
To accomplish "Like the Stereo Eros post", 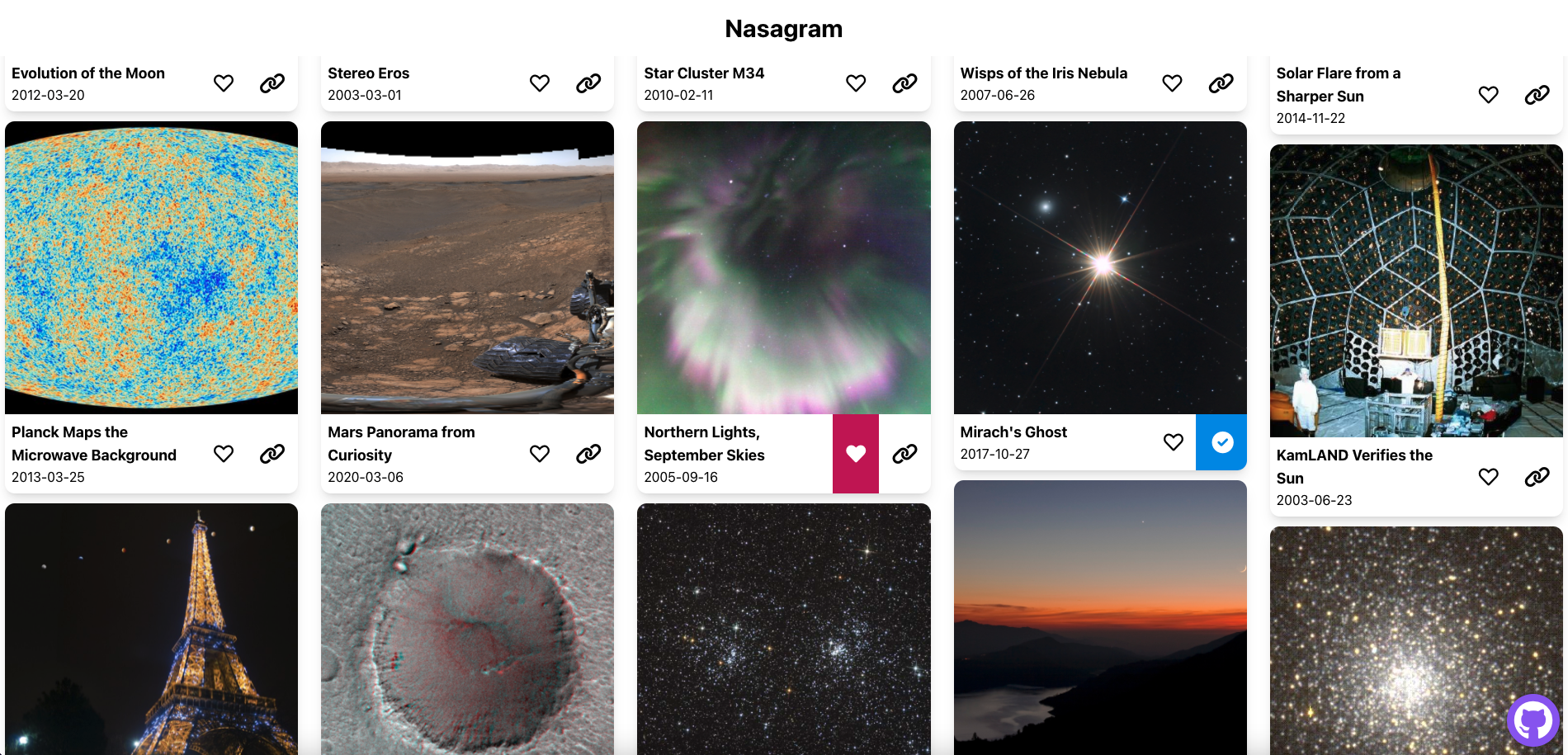I will 540,83.
